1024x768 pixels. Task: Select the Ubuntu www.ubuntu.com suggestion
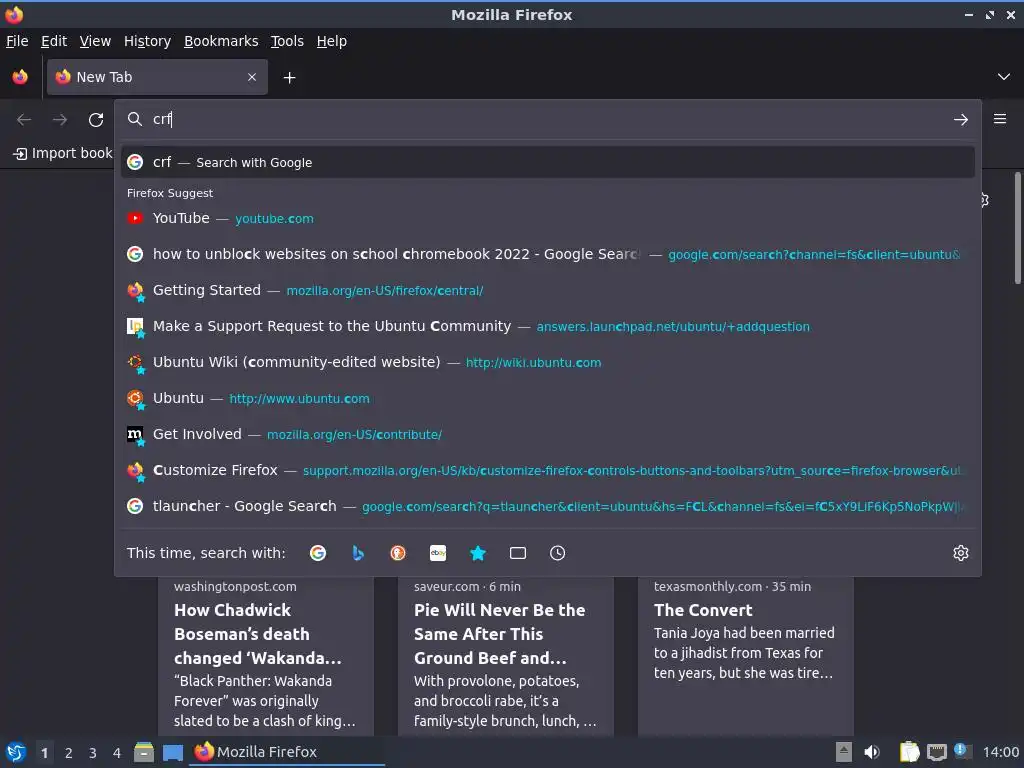click(x=547, y=398)
